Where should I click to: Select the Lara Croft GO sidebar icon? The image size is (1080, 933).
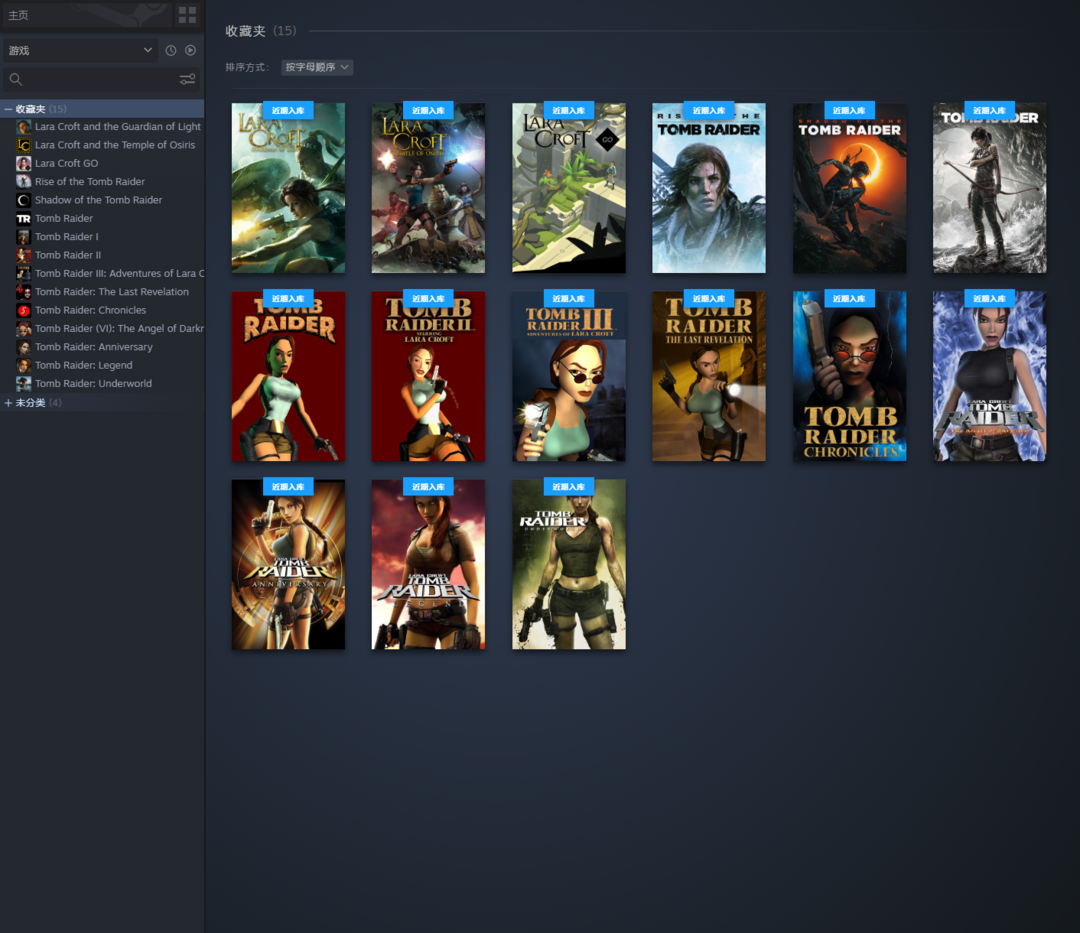(23, 163)
